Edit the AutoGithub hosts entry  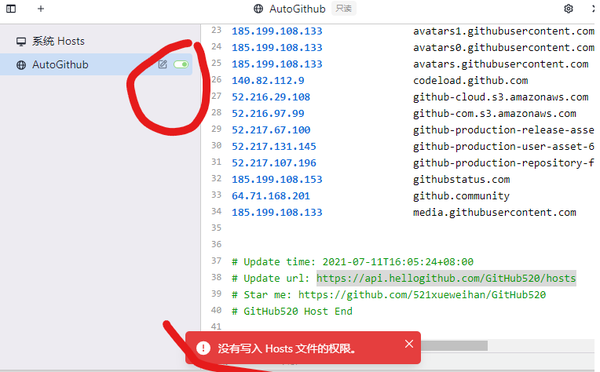point(162,64)
